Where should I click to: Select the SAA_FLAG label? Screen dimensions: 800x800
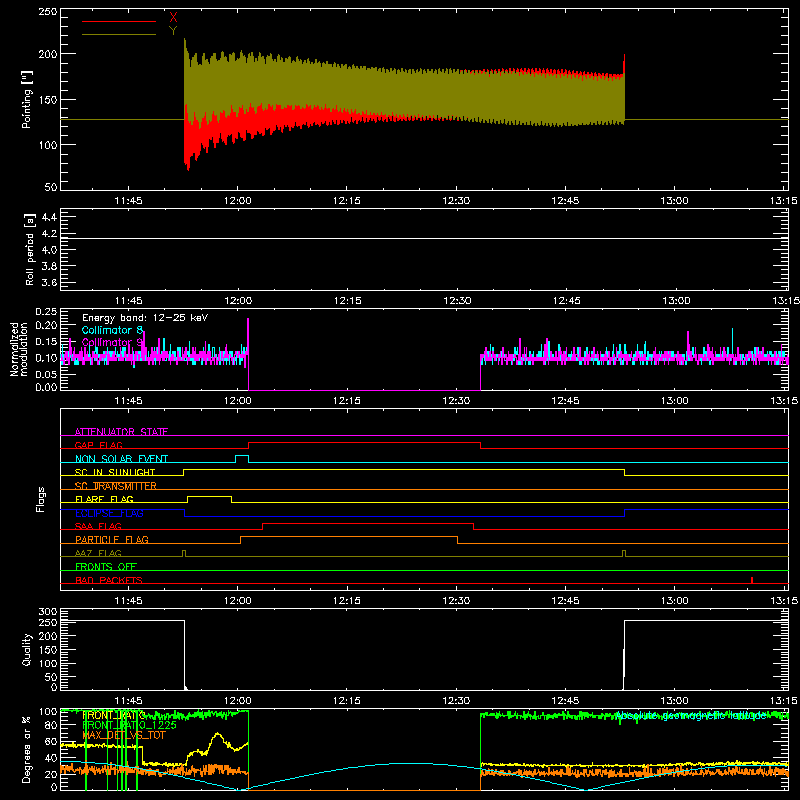point(98,526)
